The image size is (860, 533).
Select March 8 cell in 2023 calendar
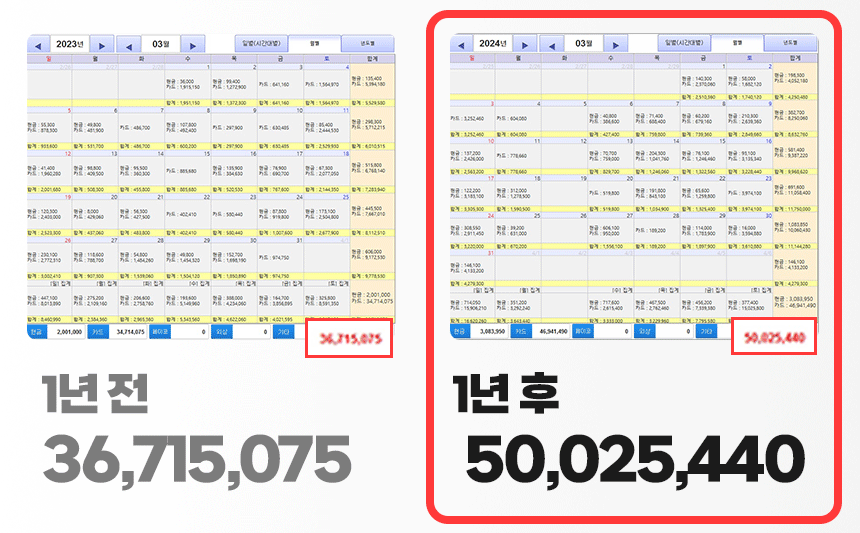point(188,126)
